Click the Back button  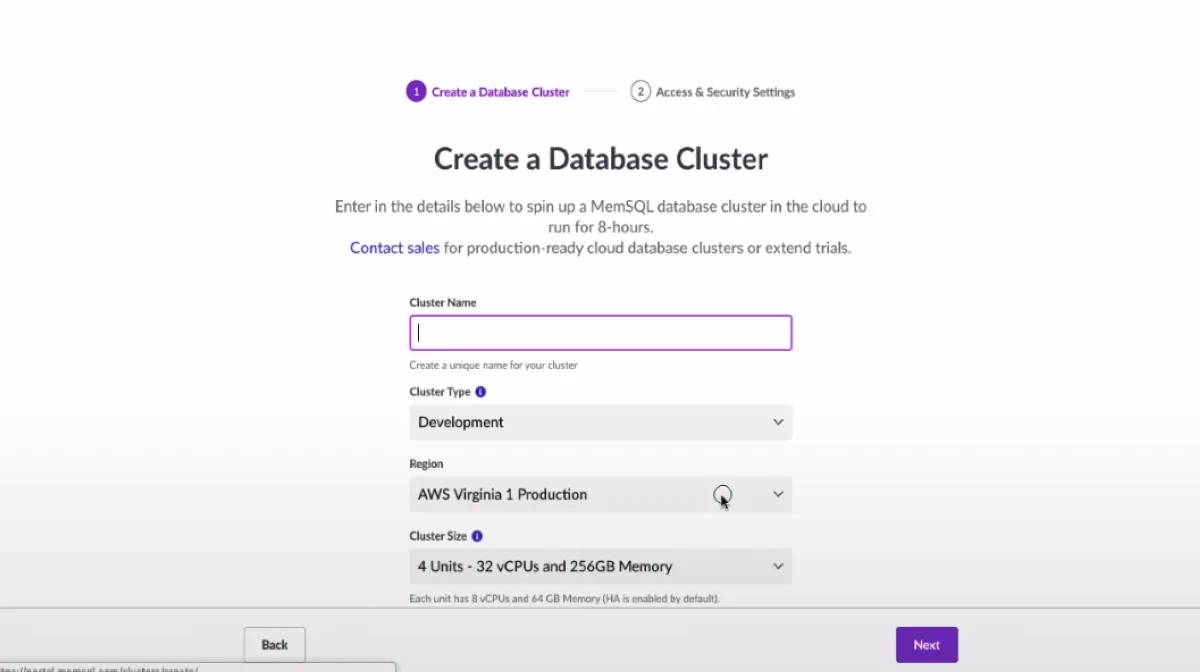[x=275, y=645]
